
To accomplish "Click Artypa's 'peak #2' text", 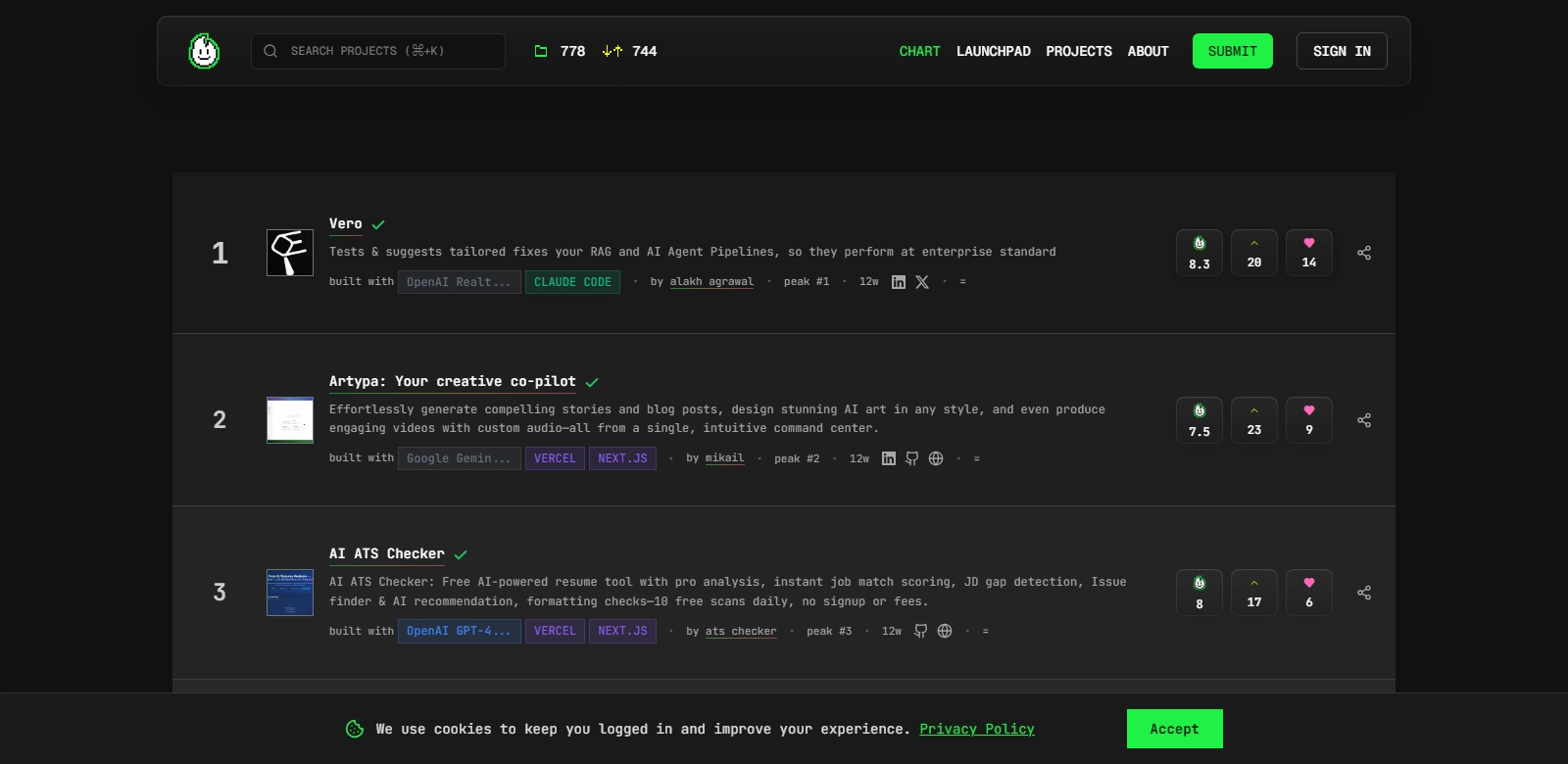I will (797, 458).
